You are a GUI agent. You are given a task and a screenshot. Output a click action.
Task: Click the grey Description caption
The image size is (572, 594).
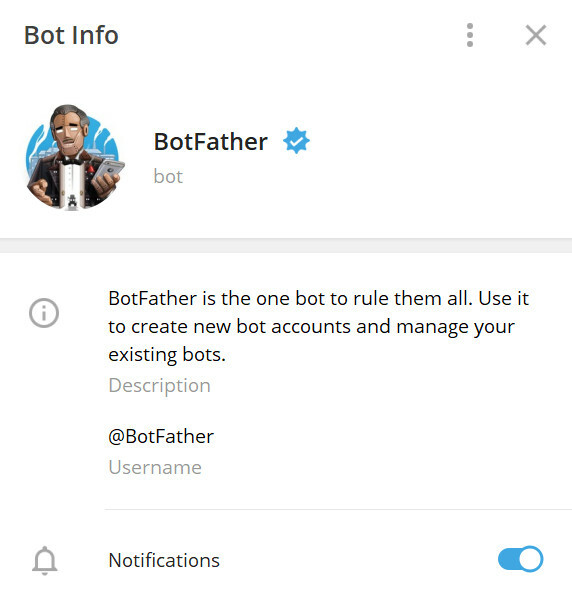pyautogui.click(x=159, y=386)
